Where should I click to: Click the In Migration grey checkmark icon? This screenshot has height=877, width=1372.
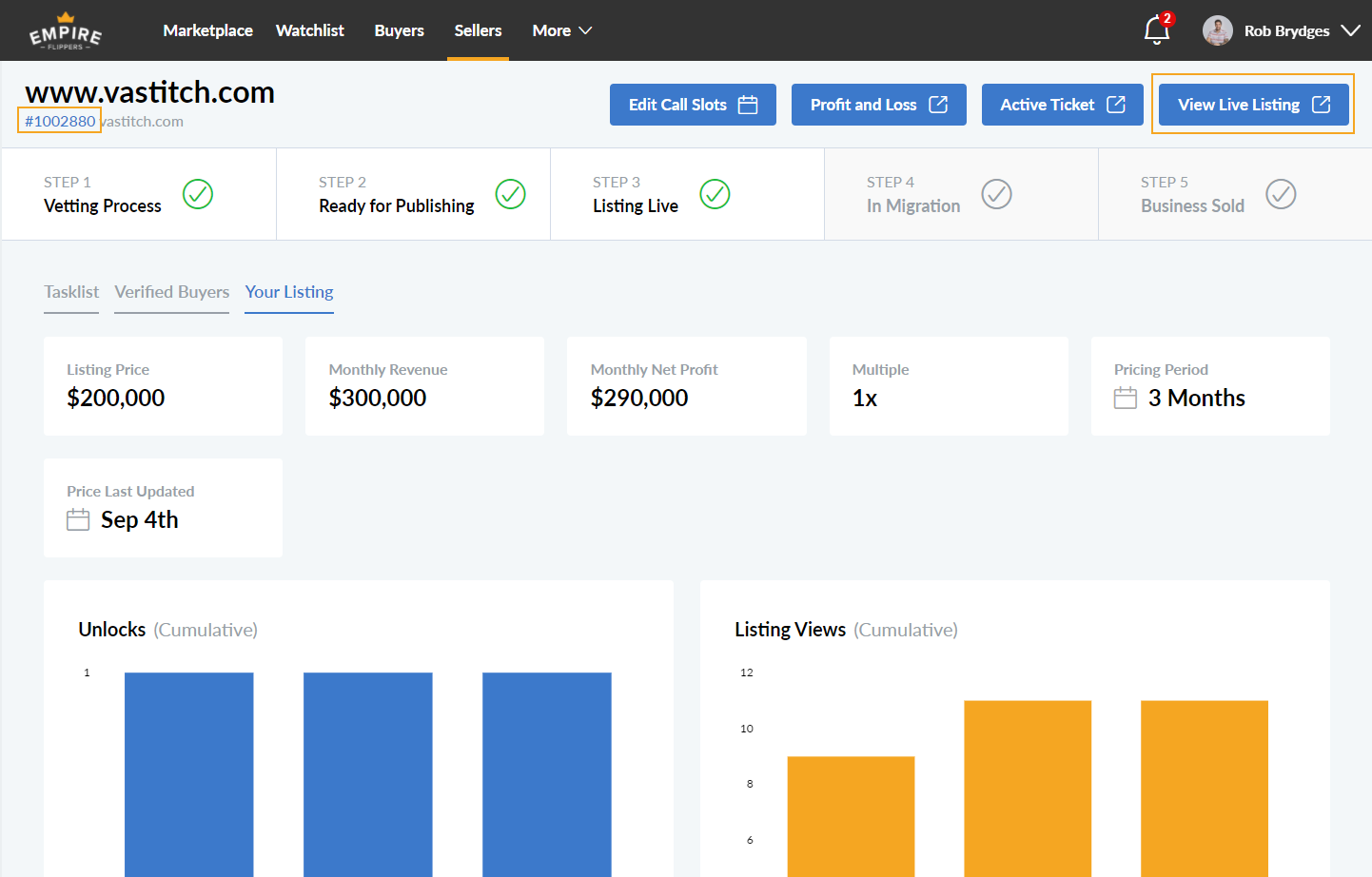pos(997,194)
